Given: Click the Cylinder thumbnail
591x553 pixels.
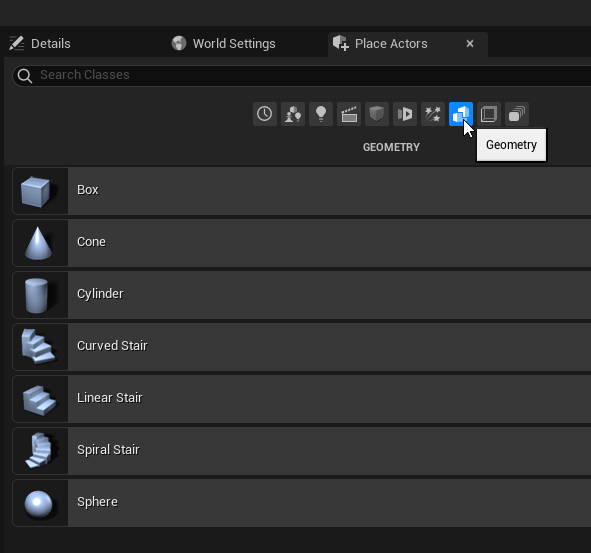Looking at the screenshot, I should pyautogui.click(x=40, y=295).
